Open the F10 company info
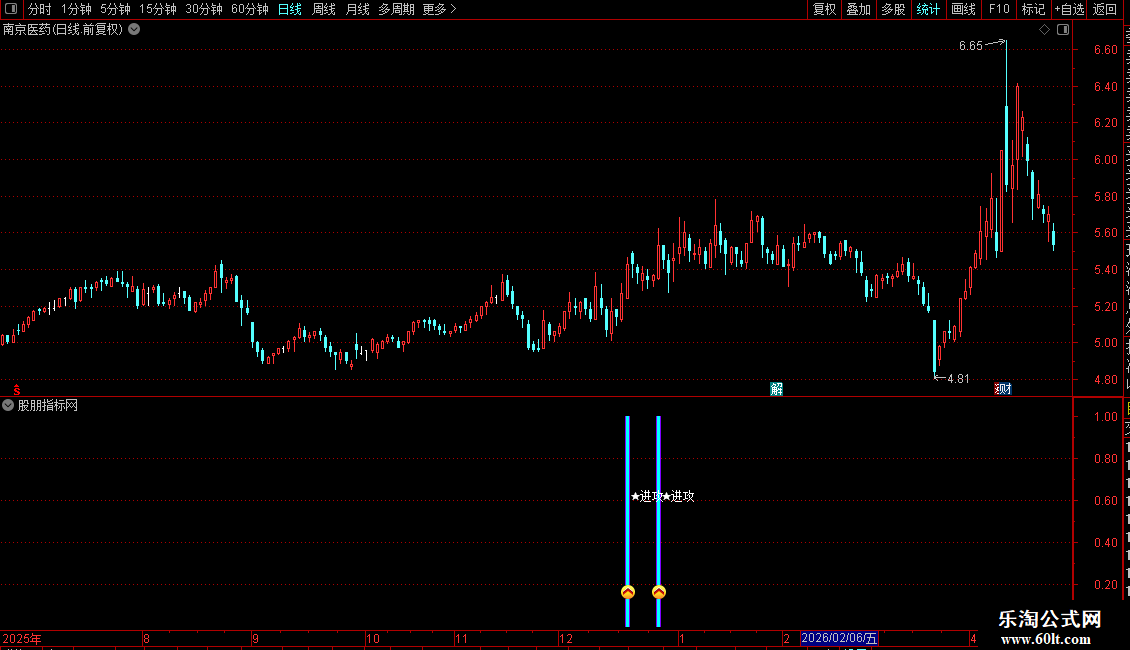This screenshot has width=1130, height=650. click(x=999, y=9)
